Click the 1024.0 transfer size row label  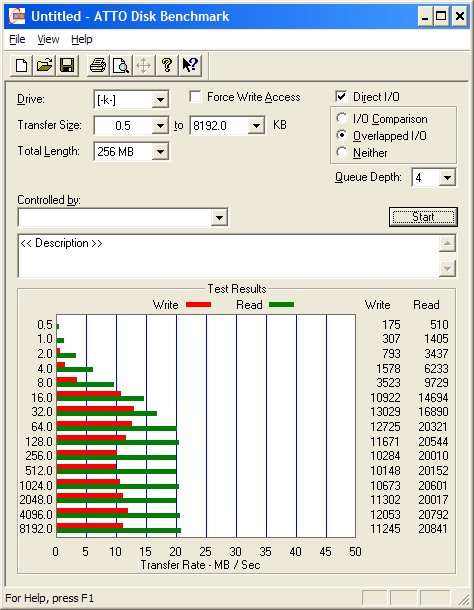36,486
